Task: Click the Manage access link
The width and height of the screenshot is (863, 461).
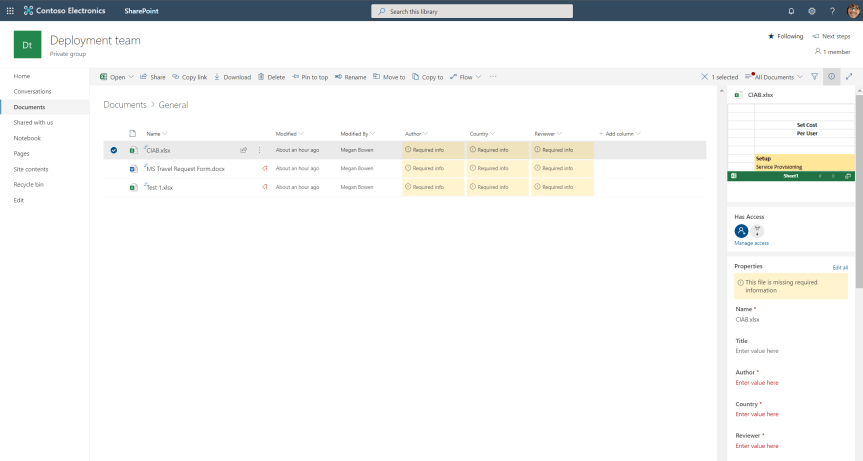Action: point(751,243)
